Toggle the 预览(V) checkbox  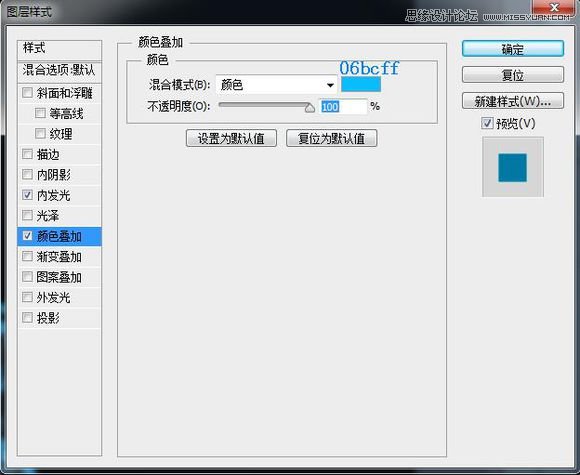(487, 123)
